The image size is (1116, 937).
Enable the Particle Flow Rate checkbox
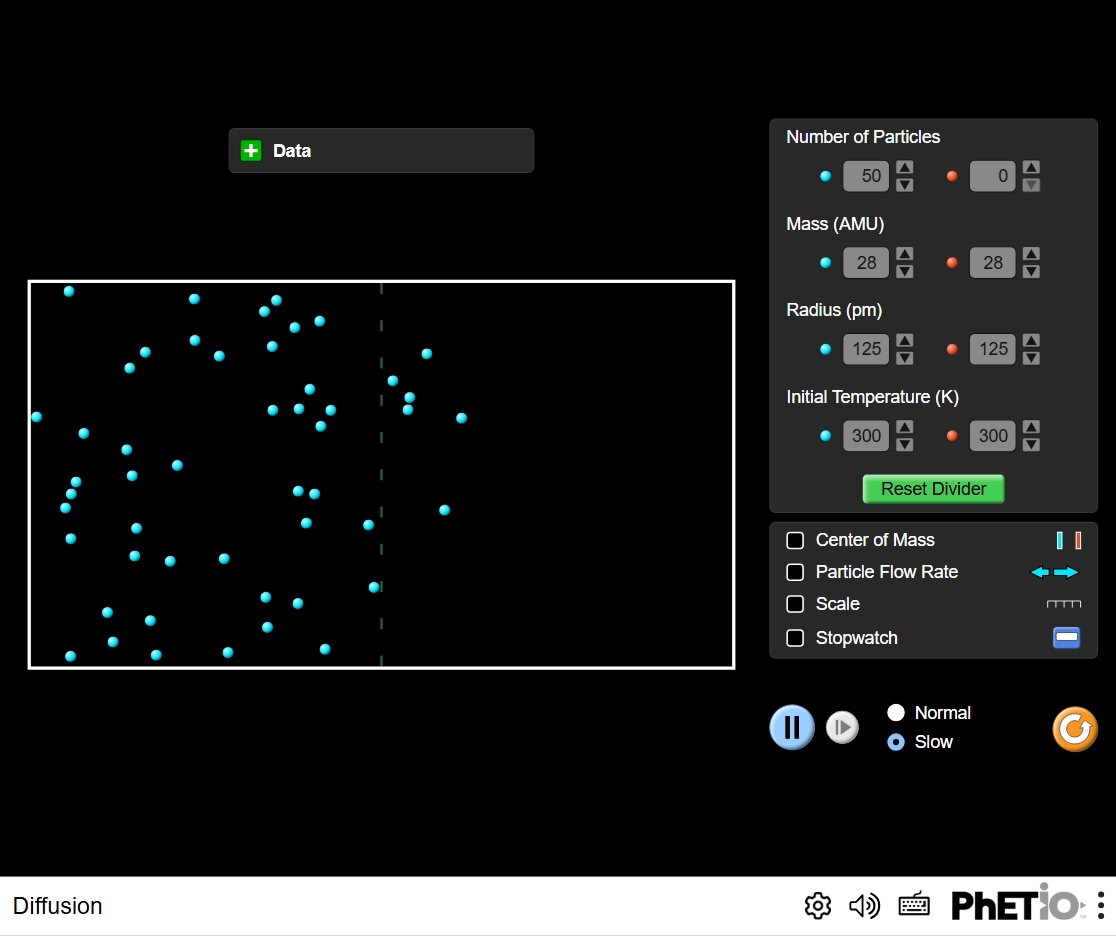[795, 572]
